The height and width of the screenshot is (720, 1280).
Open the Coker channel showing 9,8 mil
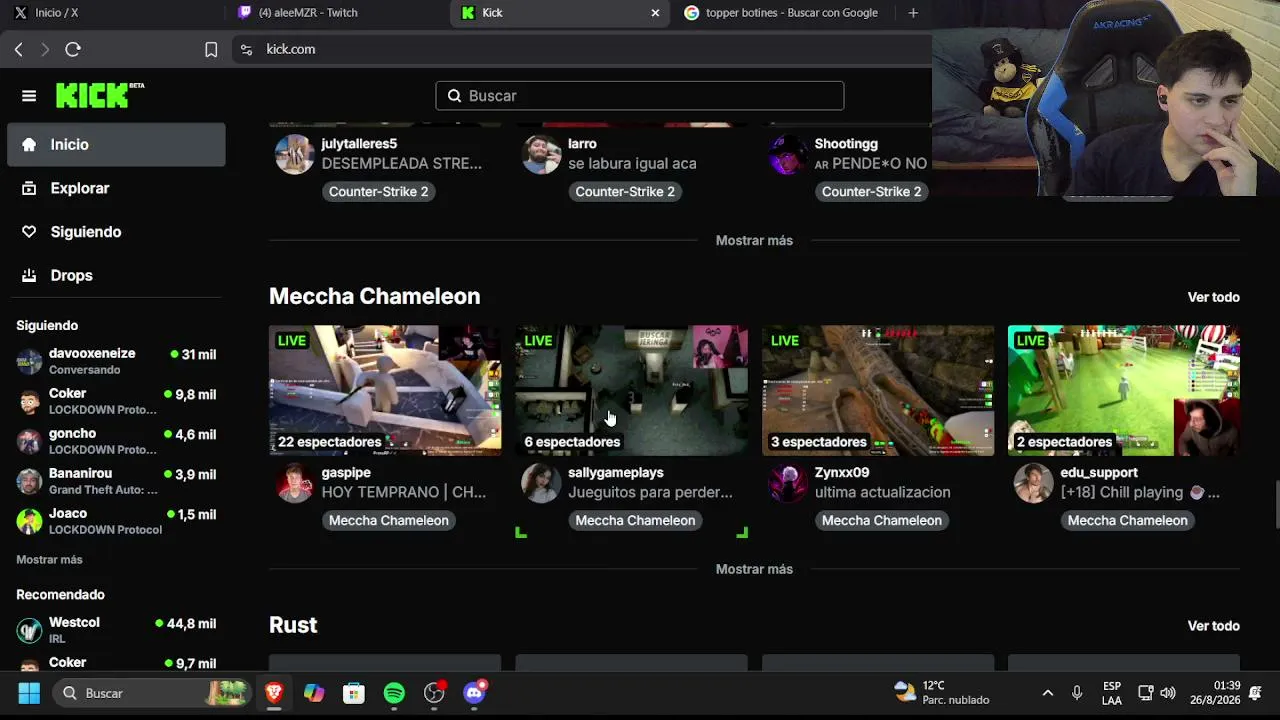[116, 401]
